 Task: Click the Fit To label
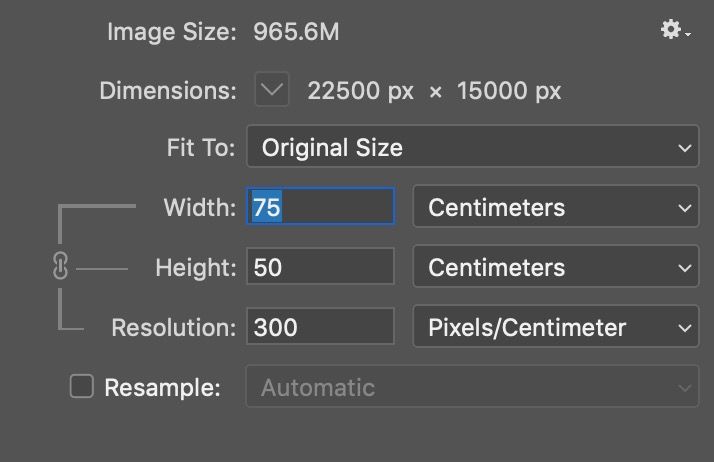point(200,148)
